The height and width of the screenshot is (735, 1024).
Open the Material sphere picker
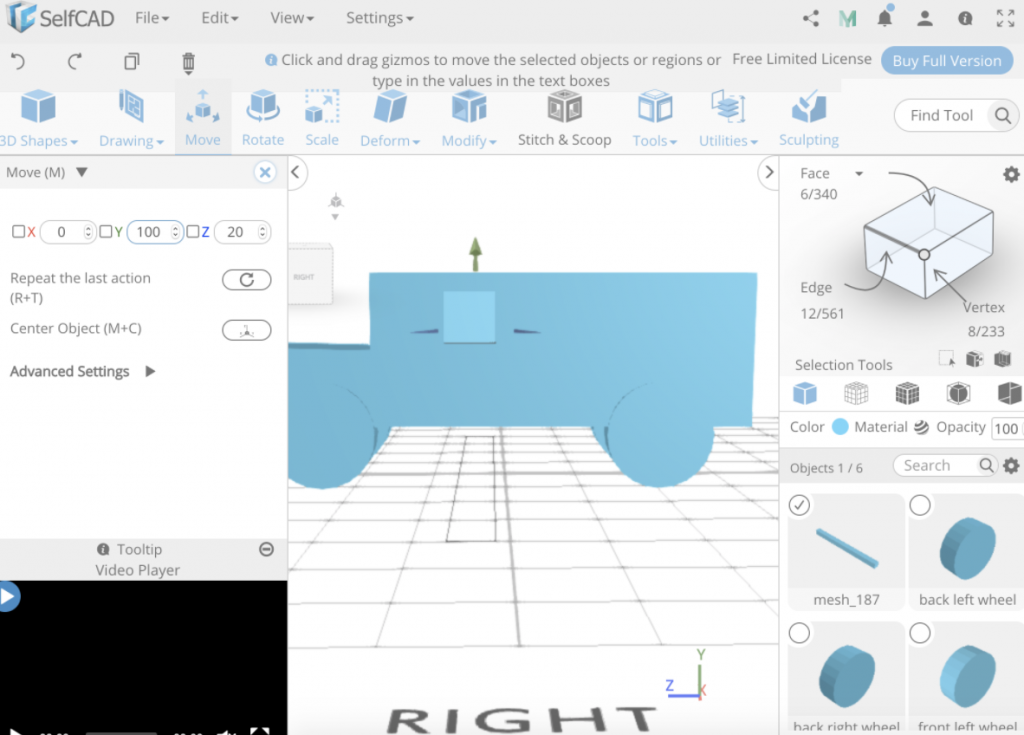pos(919,427)
